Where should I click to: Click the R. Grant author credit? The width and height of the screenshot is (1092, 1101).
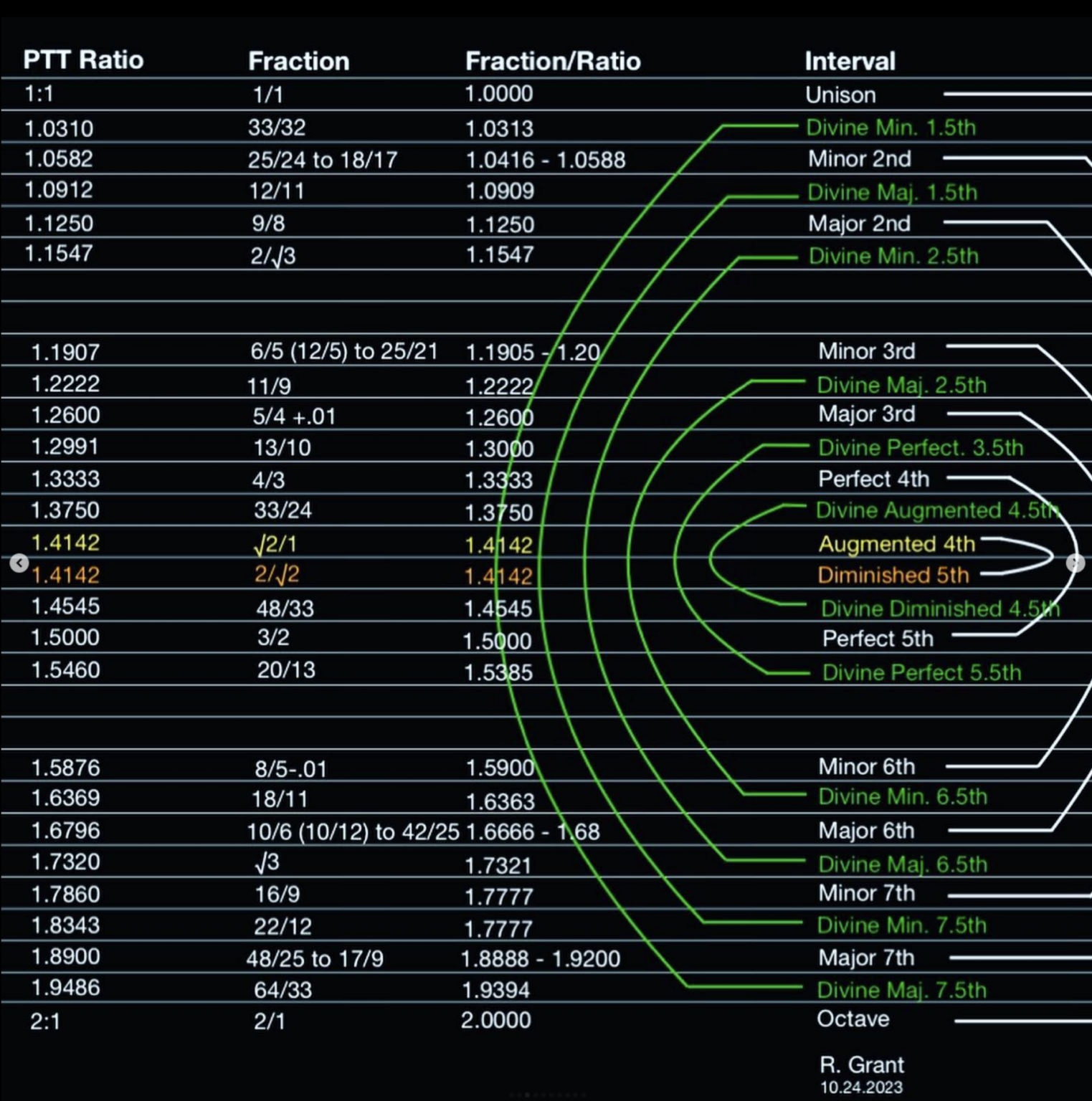tap(861, 1065)
